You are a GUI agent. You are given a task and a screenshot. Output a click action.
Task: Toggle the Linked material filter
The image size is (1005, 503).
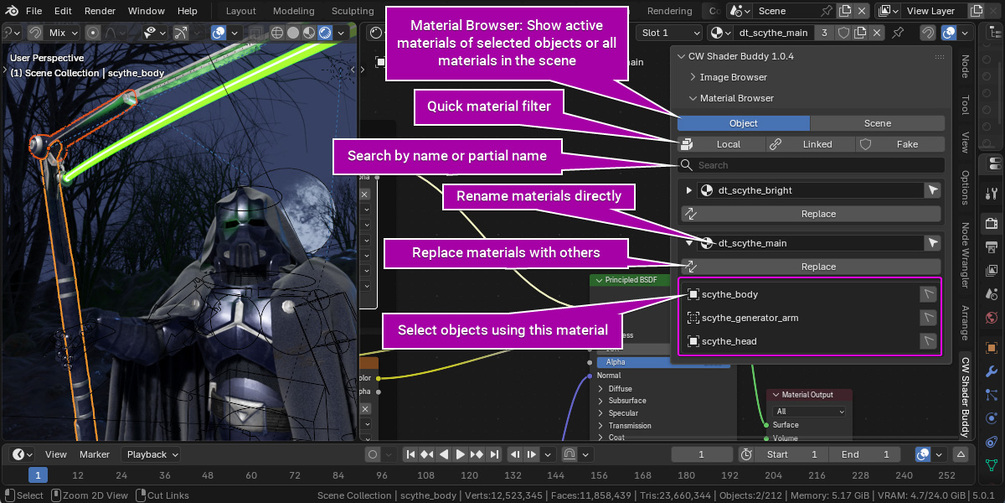tap(810, 144)
